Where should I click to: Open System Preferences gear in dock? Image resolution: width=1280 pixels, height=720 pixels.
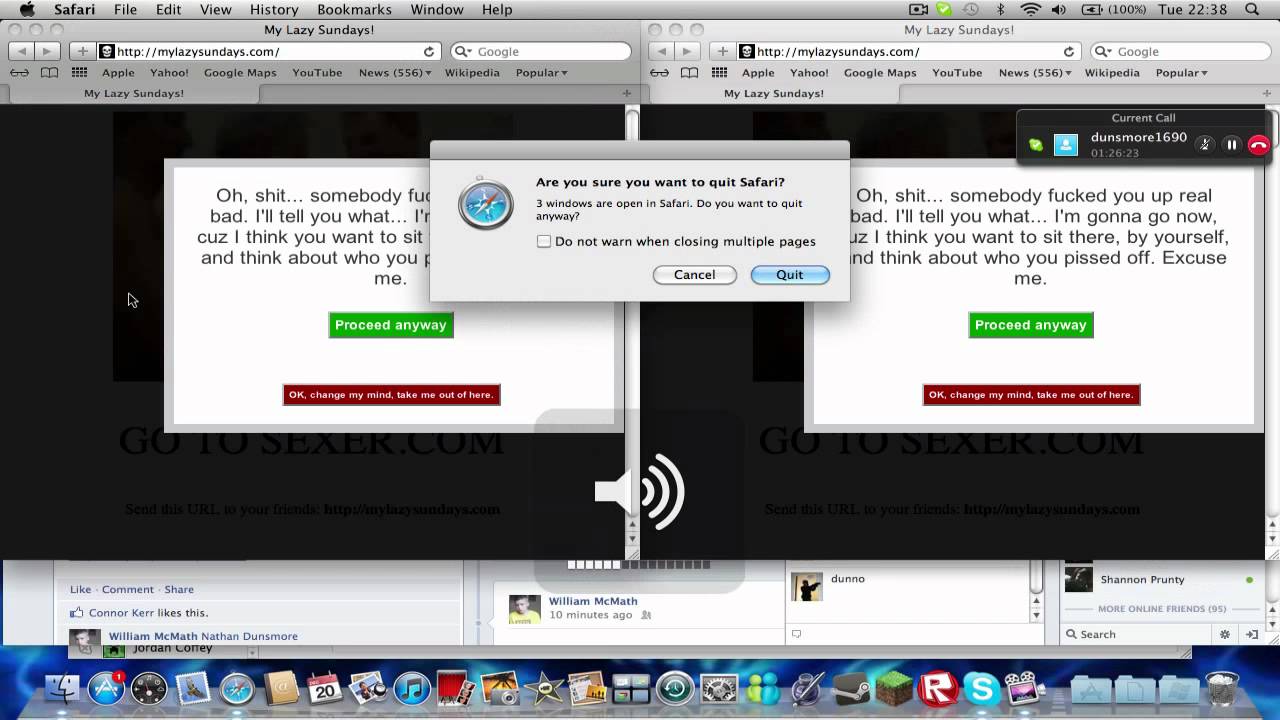click(719, 689)
